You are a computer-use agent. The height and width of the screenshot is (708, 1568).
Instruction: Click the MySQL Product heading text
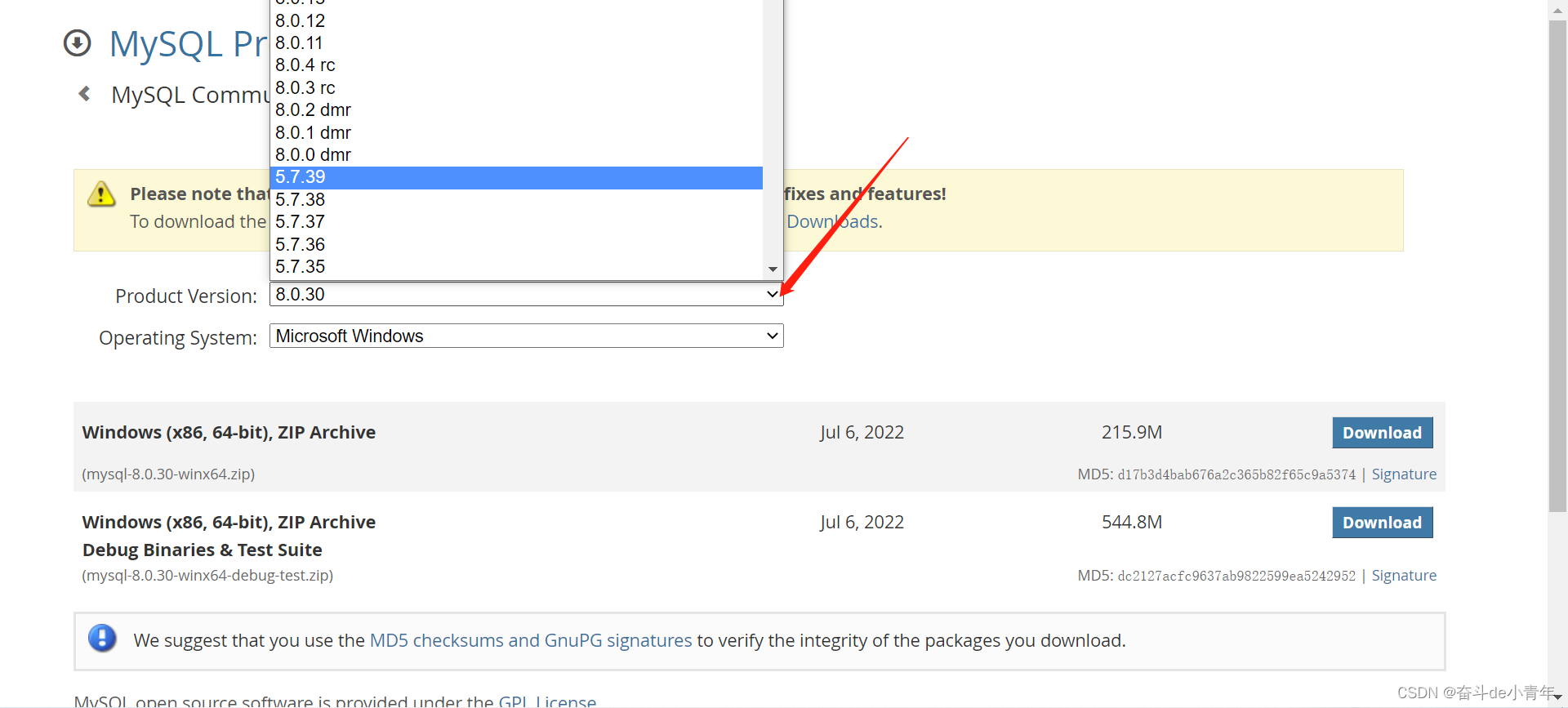(189, 43)
